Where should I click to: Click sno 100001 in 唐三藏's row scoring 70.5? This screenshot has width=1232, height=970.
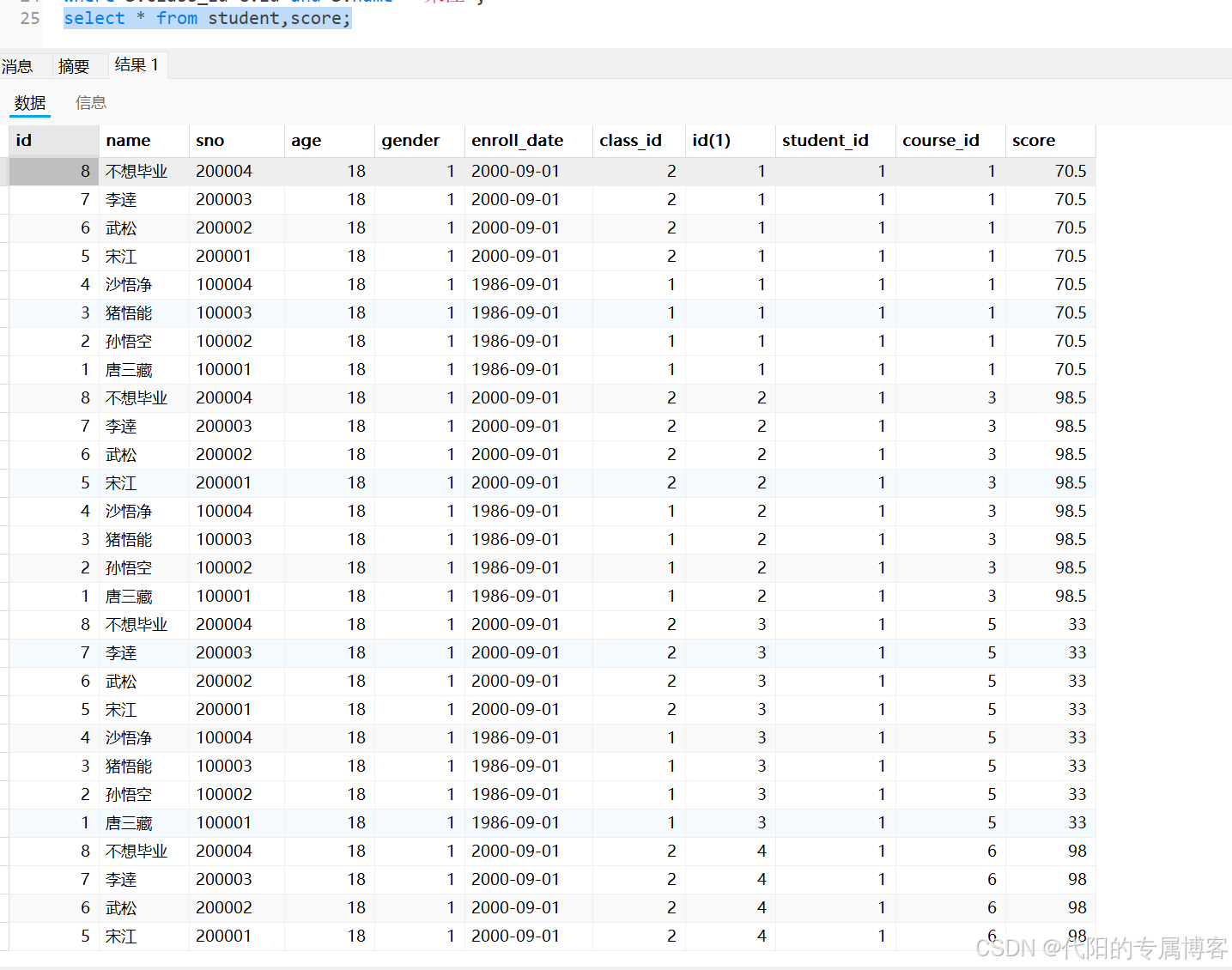pyautogui.click(x=224, y=370)
